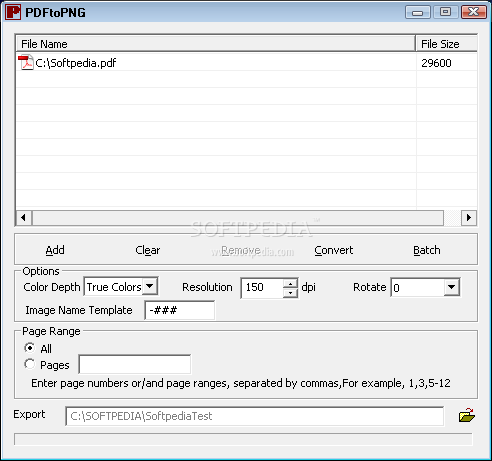Click the File Size column header
Viewport: 492px width, 461px height.
(x=447, y=44)
